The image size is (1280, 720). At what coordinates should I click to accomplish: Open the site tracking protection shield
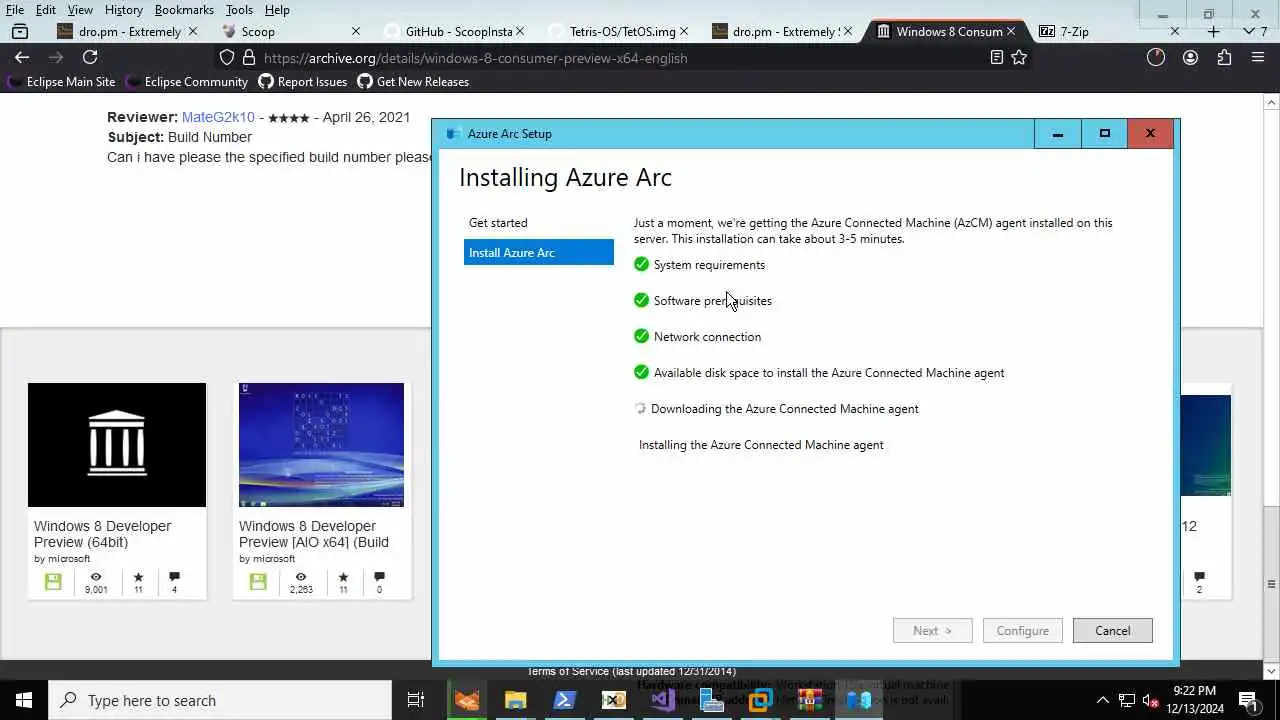click(227, 58)
